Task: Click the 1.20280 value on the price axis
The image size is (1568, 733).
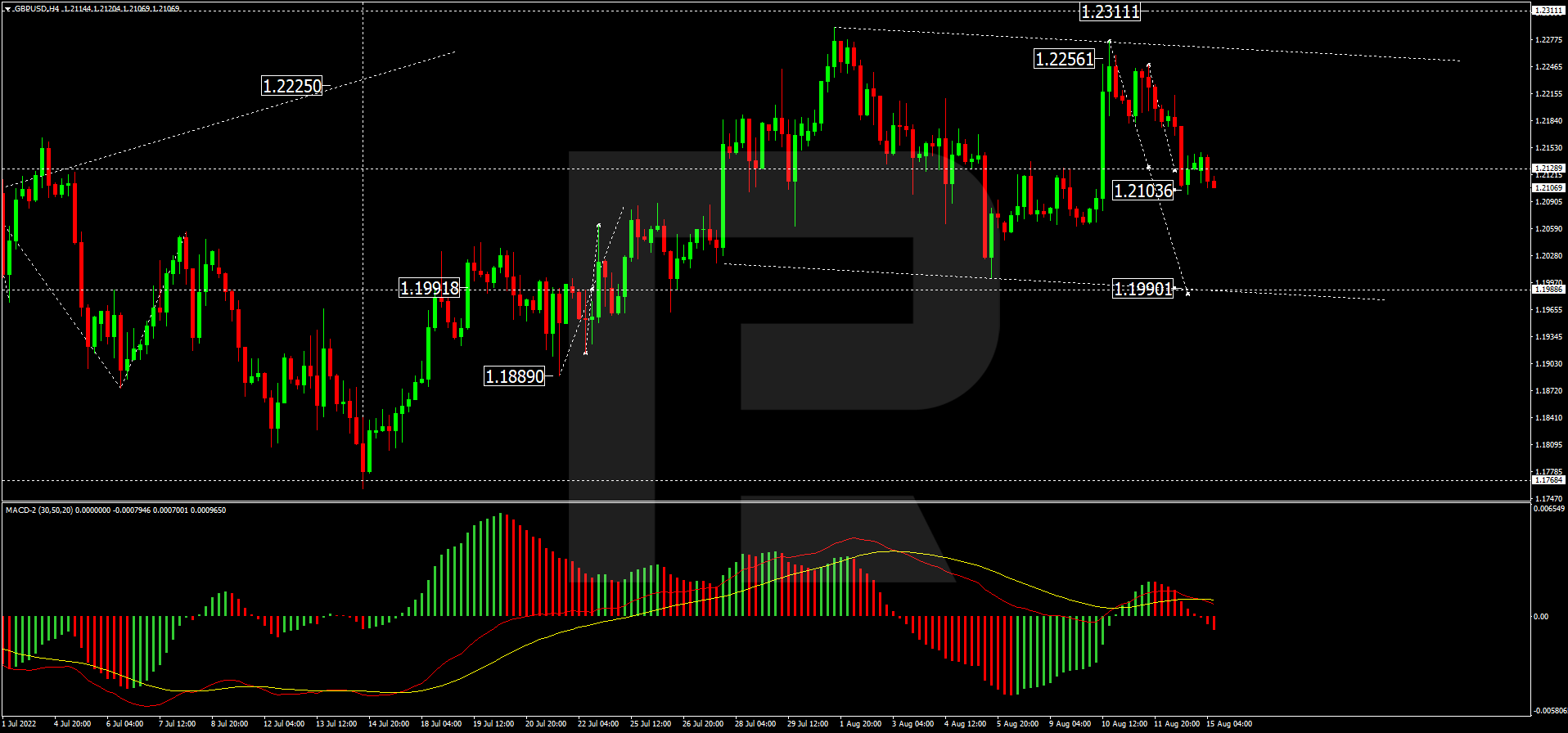Action: coord(1549,256)
